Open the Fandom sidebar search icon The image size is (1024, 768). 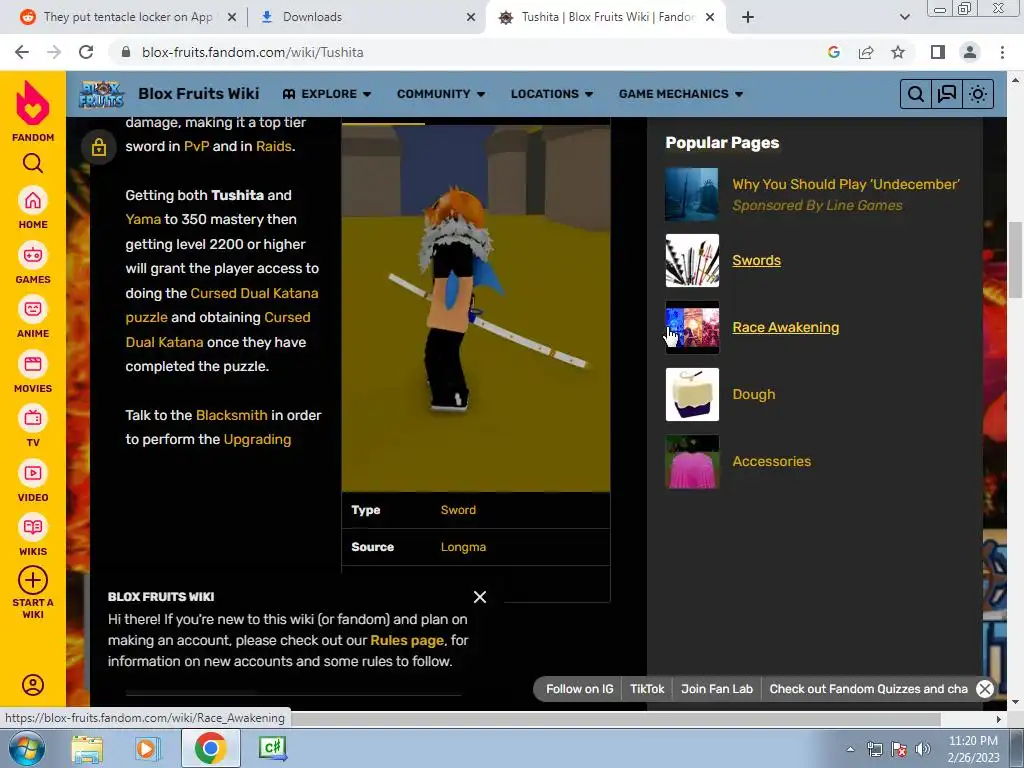tap(33, 163)
